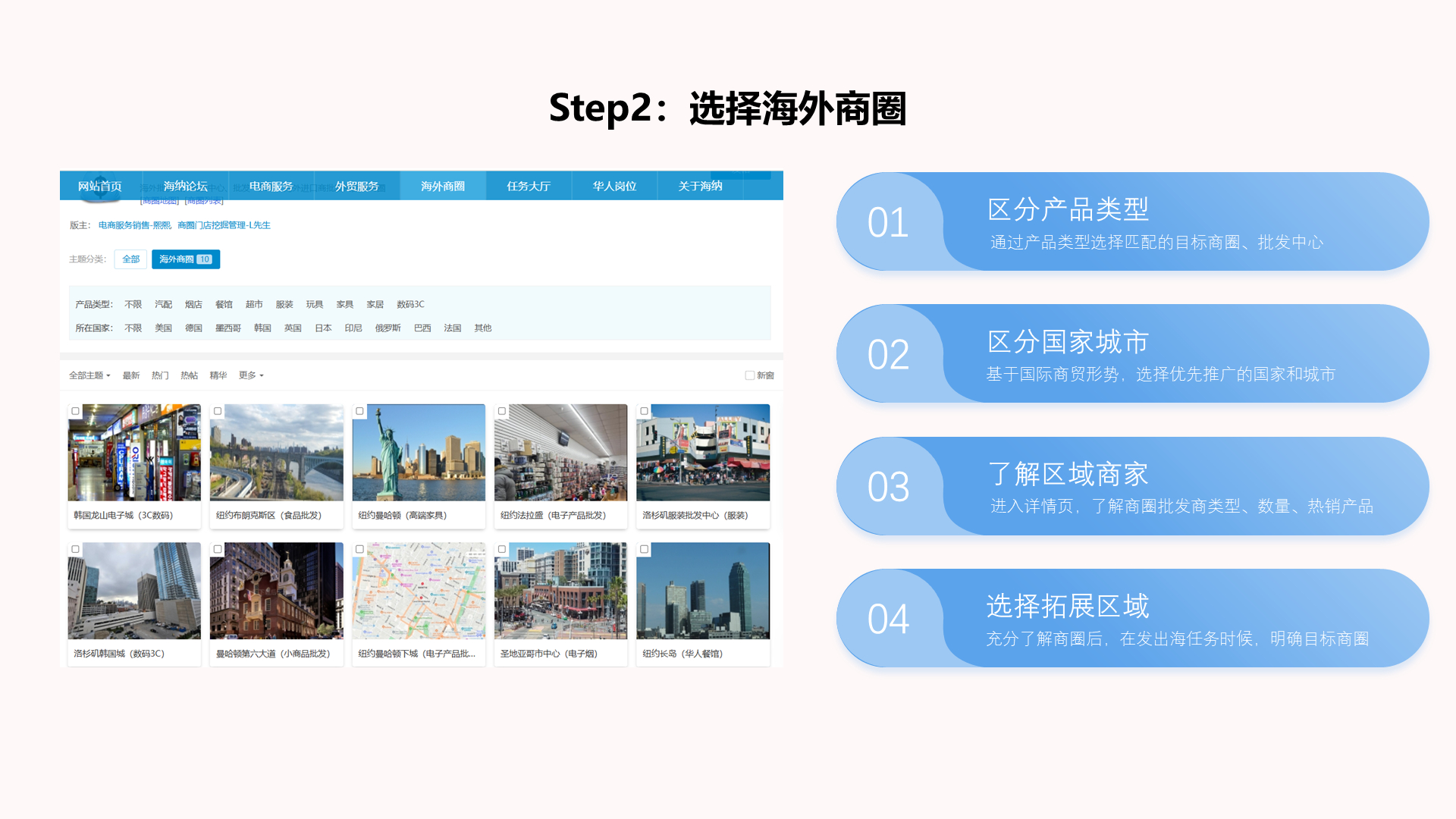Select the 全部 topic category button
Screen dimensions: 1456x819
point(130,259)
